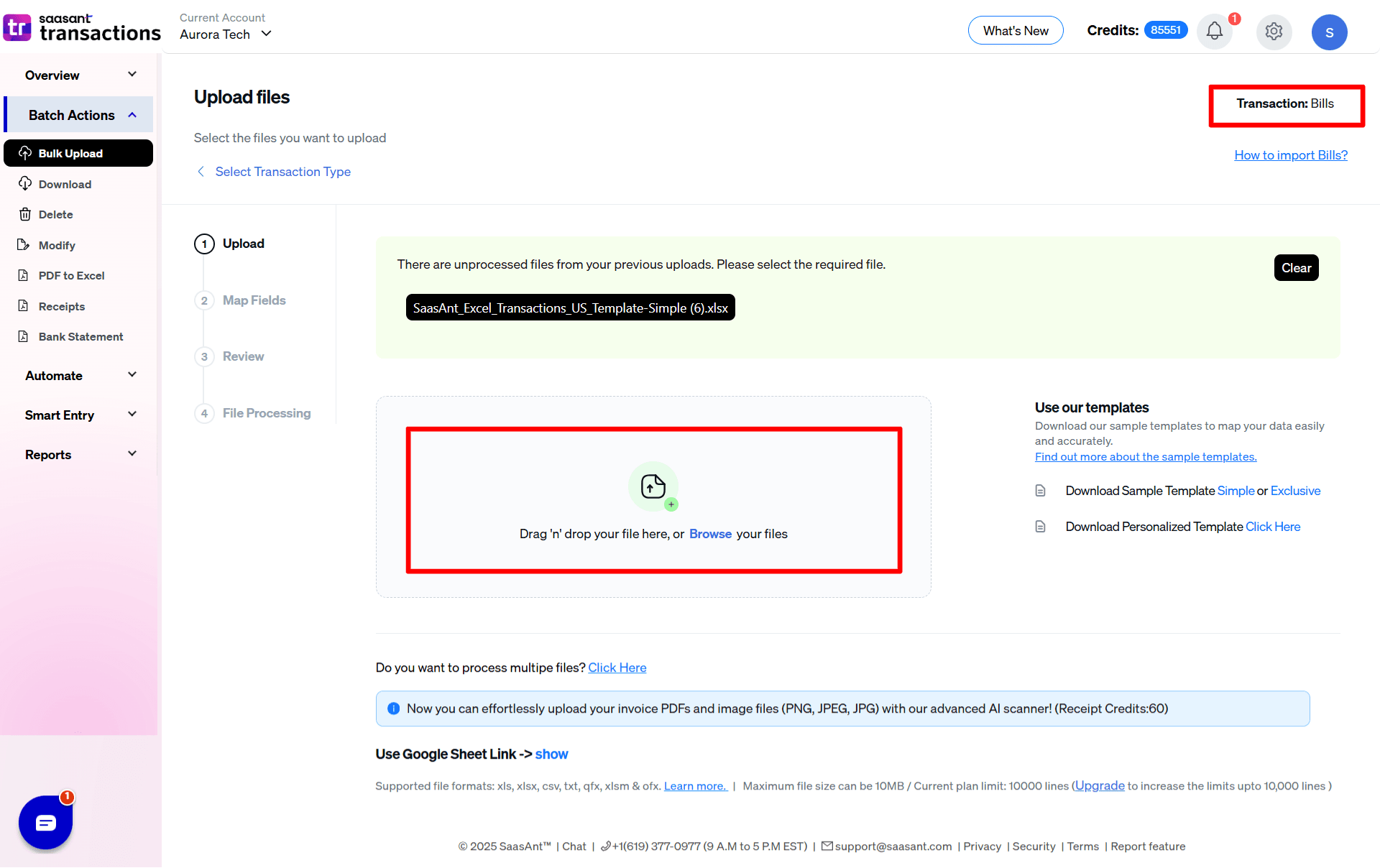This screenshot has height=868, width=1380.
Task: Click the Modify pencil-document icon
Action: click(x=24, y=245)
